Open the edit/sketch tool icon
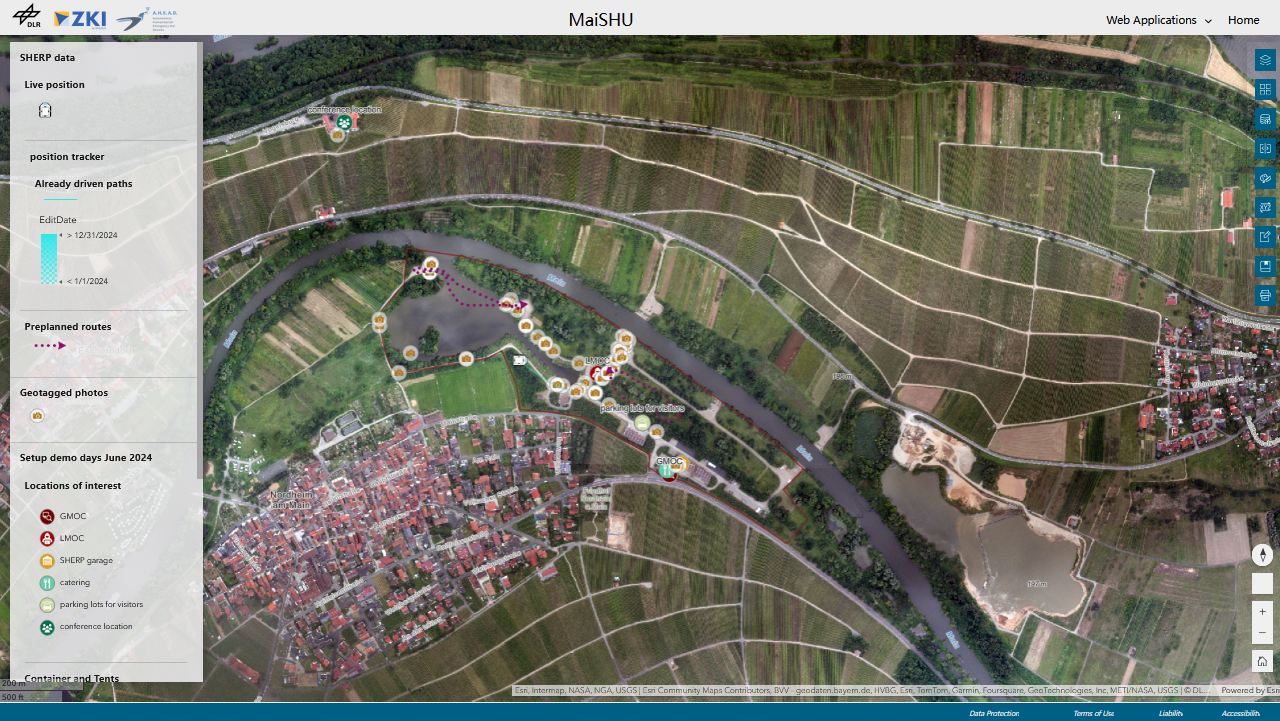This screenshot has height=721, width=1280. point(1265,237)
